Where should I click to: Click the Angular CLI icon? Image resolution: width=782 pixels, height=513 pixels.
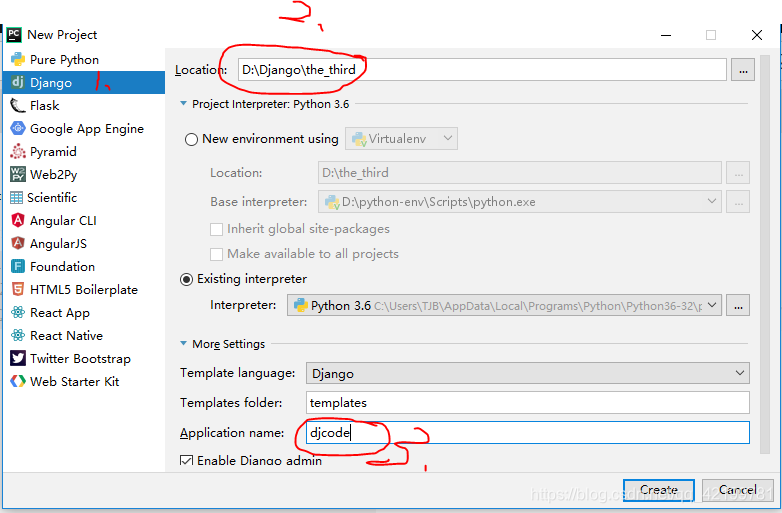(18, 220)
